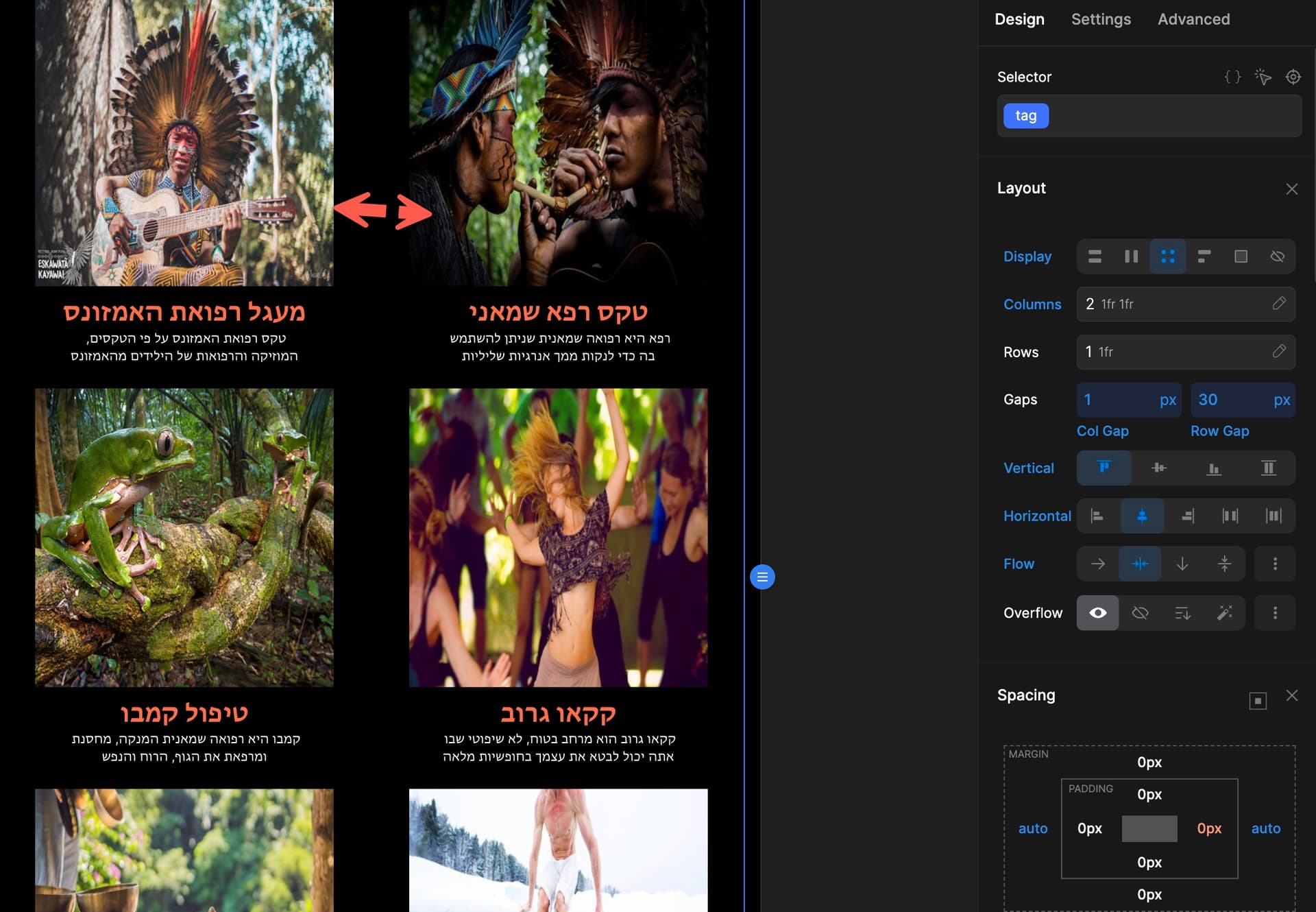Image resolution: width=1316 pixels, height=912 pixels.
Task: Click the Row Gap value input
Action: tap(1230, 400)
